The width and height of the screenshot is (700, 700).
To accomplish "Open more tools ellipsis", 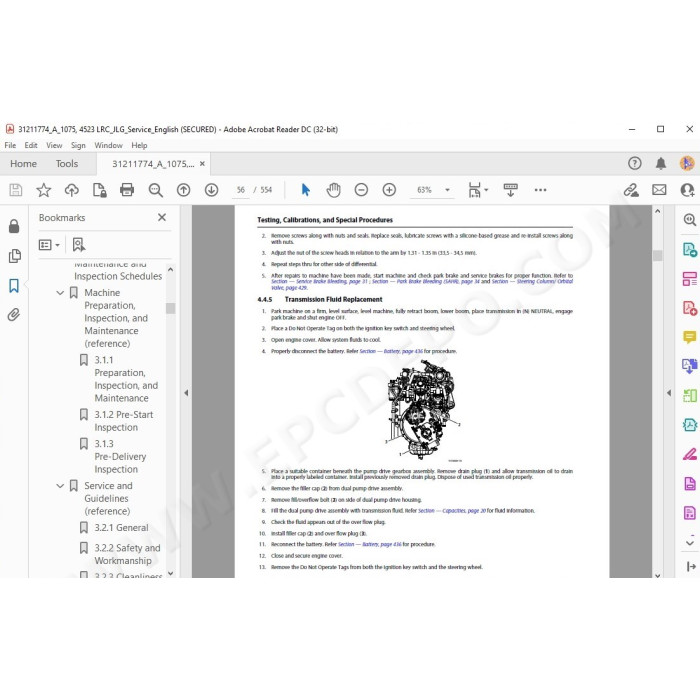I will coord(540,190).
